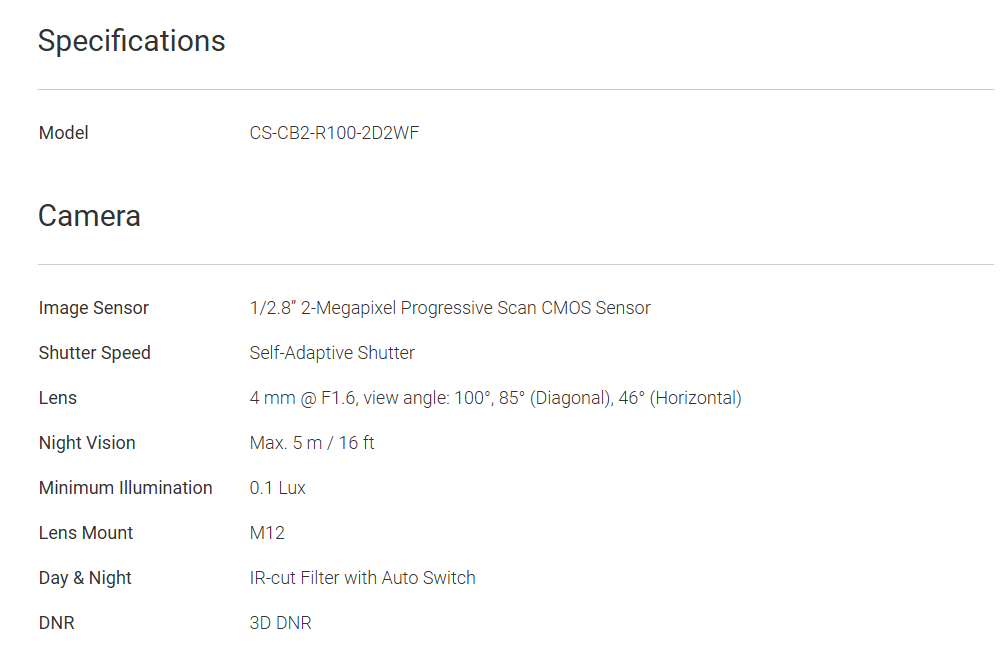
Task: Click the 3D DNR value
Action: [x=280, y=623]
